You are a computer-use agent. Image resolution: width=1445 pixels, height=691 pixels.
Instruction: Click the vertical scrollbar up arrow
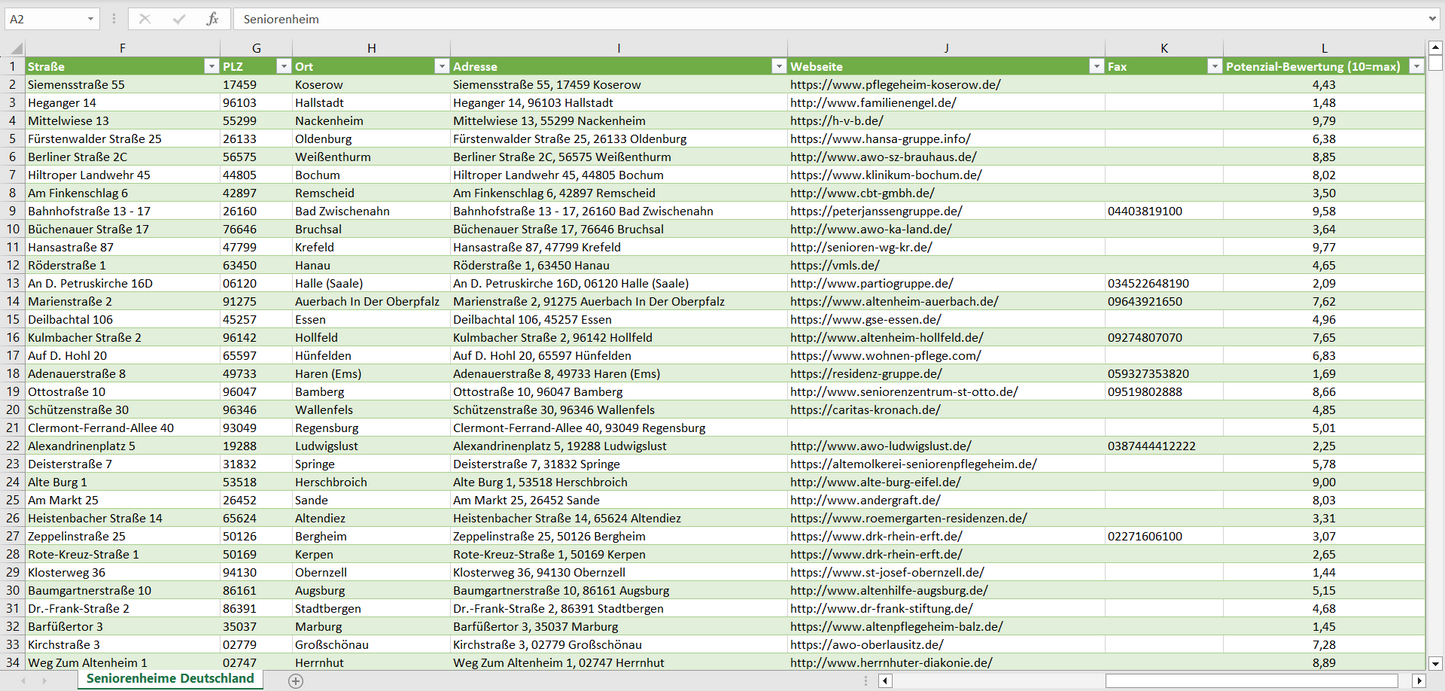[x=1435, y=49]
